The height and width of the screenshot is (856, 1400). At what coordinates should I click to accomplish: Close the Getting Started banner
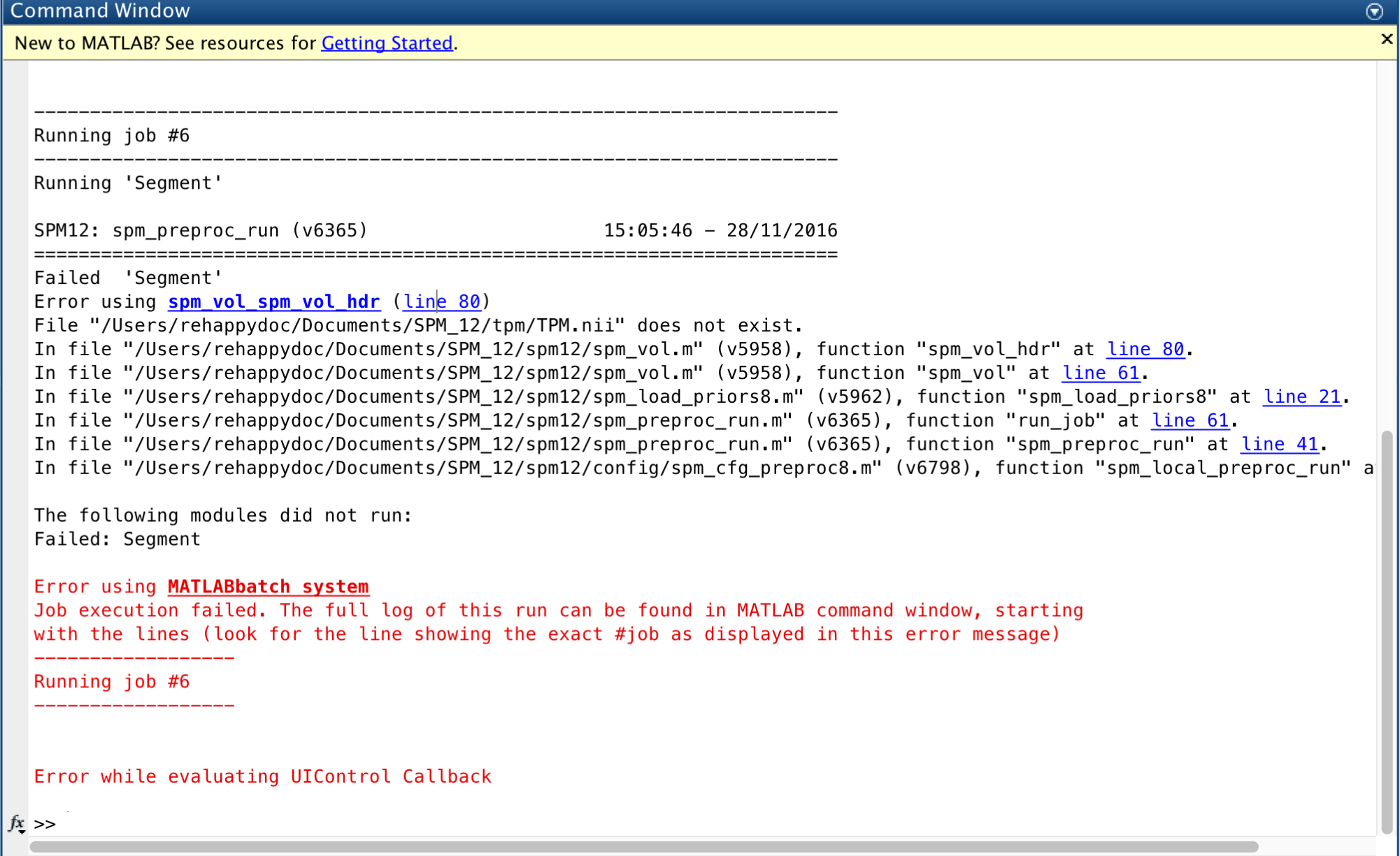point(1387,39)
